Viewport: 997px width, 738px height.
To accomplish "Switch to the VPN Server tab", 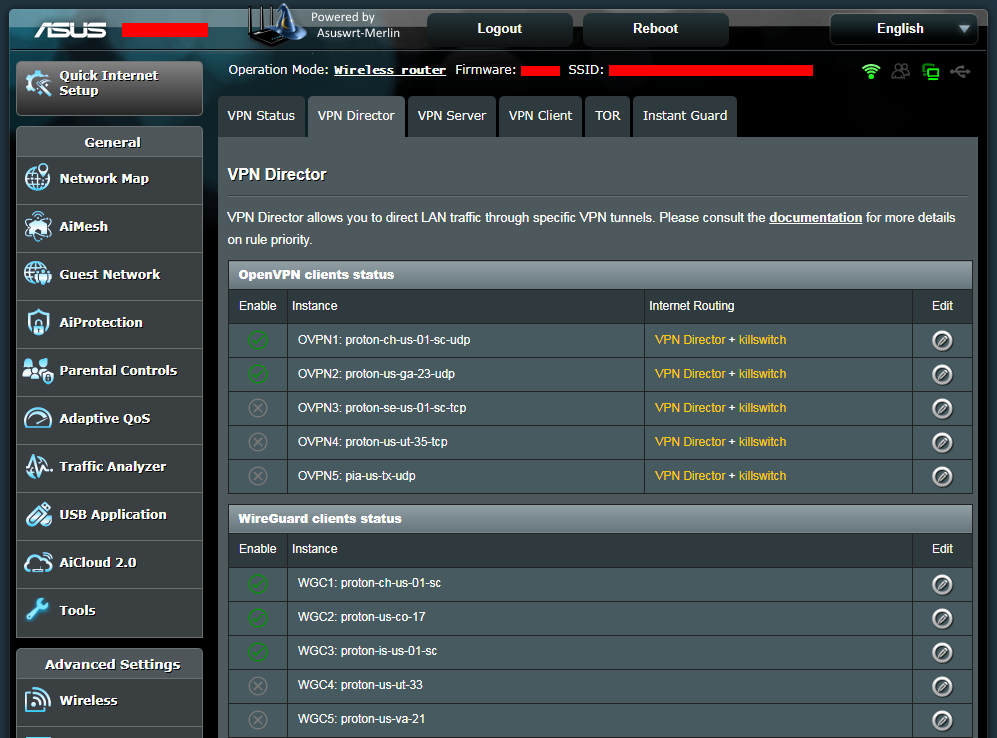I will coord(451,116).
